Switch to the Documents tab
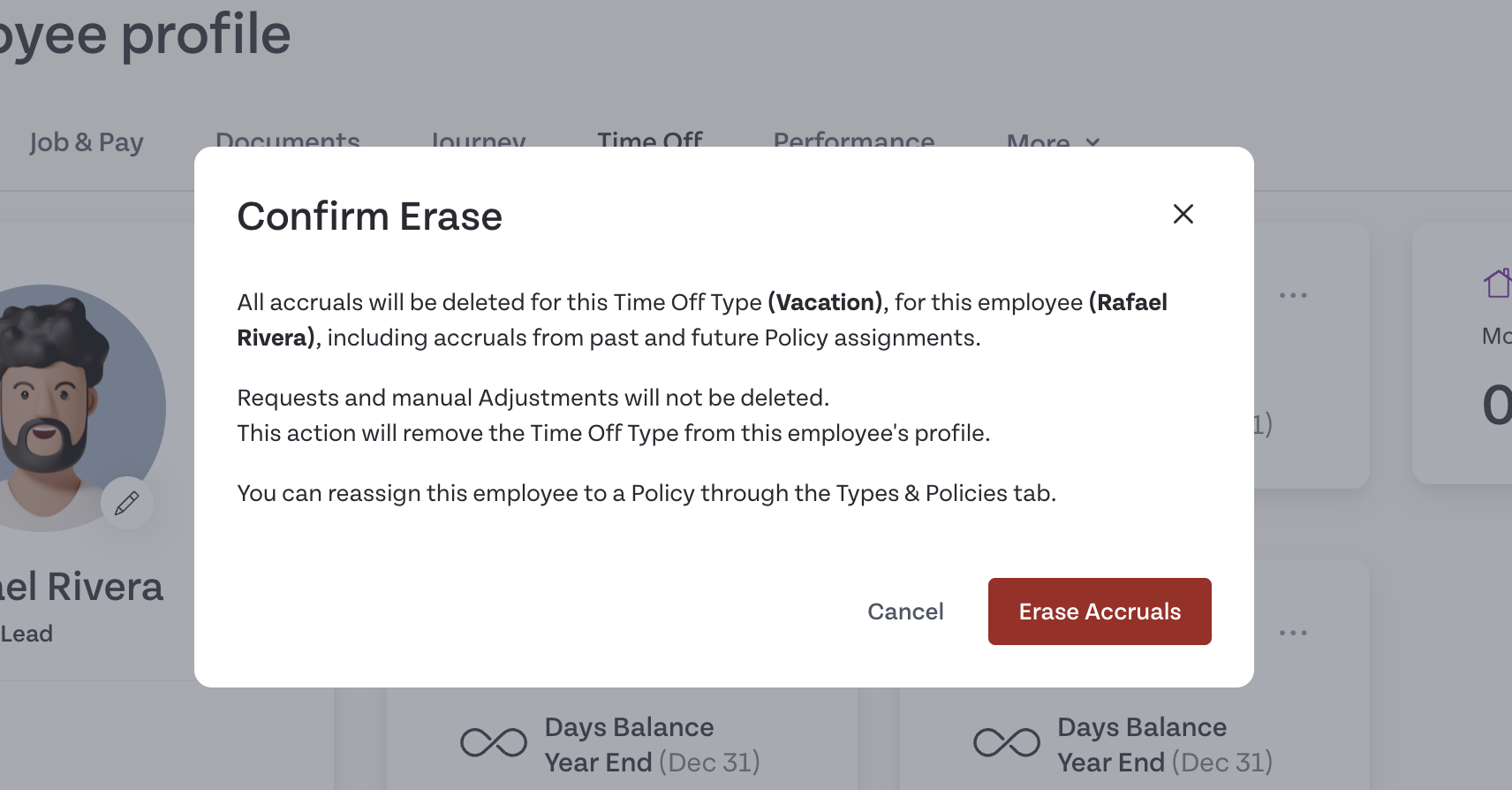 coord(288,141)
